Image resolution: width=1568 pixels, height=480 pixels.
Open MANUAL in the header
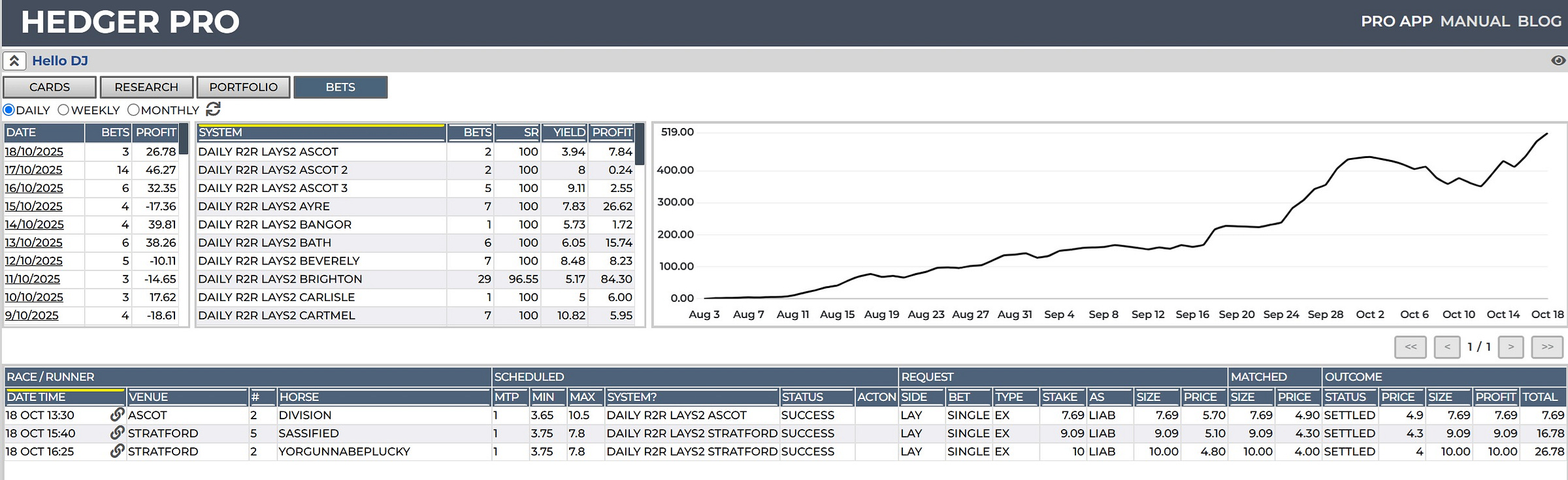[1475, 22]
